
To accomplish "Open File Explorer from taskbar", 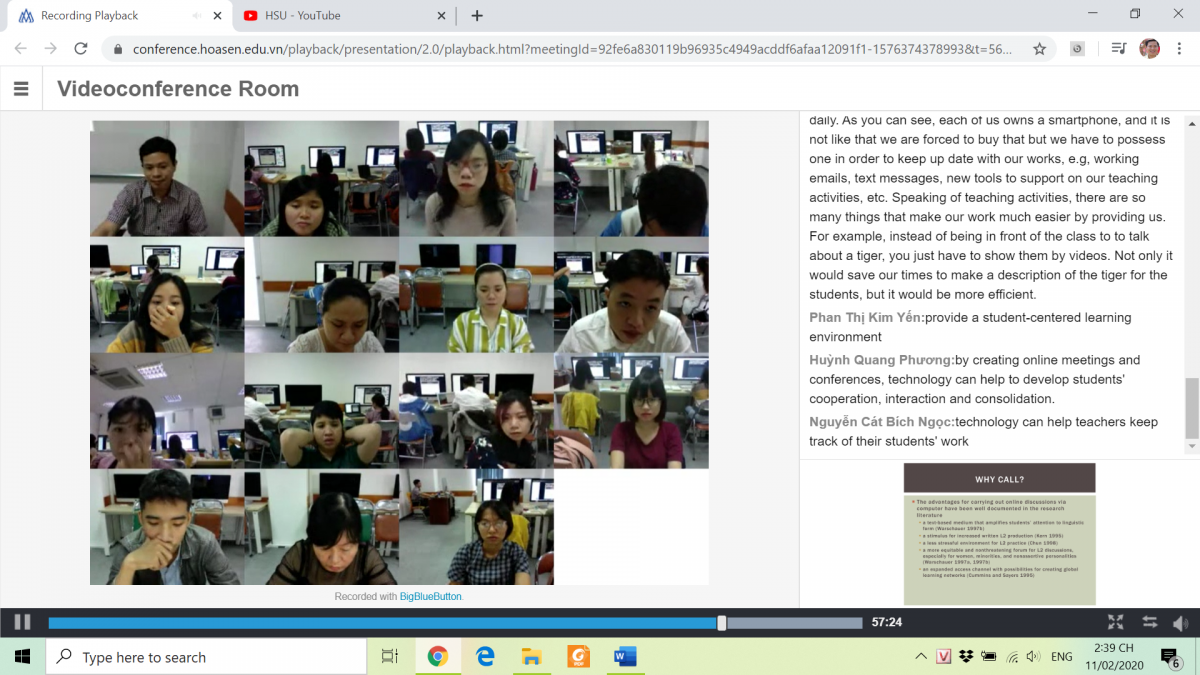I will [x=532, y=657].
